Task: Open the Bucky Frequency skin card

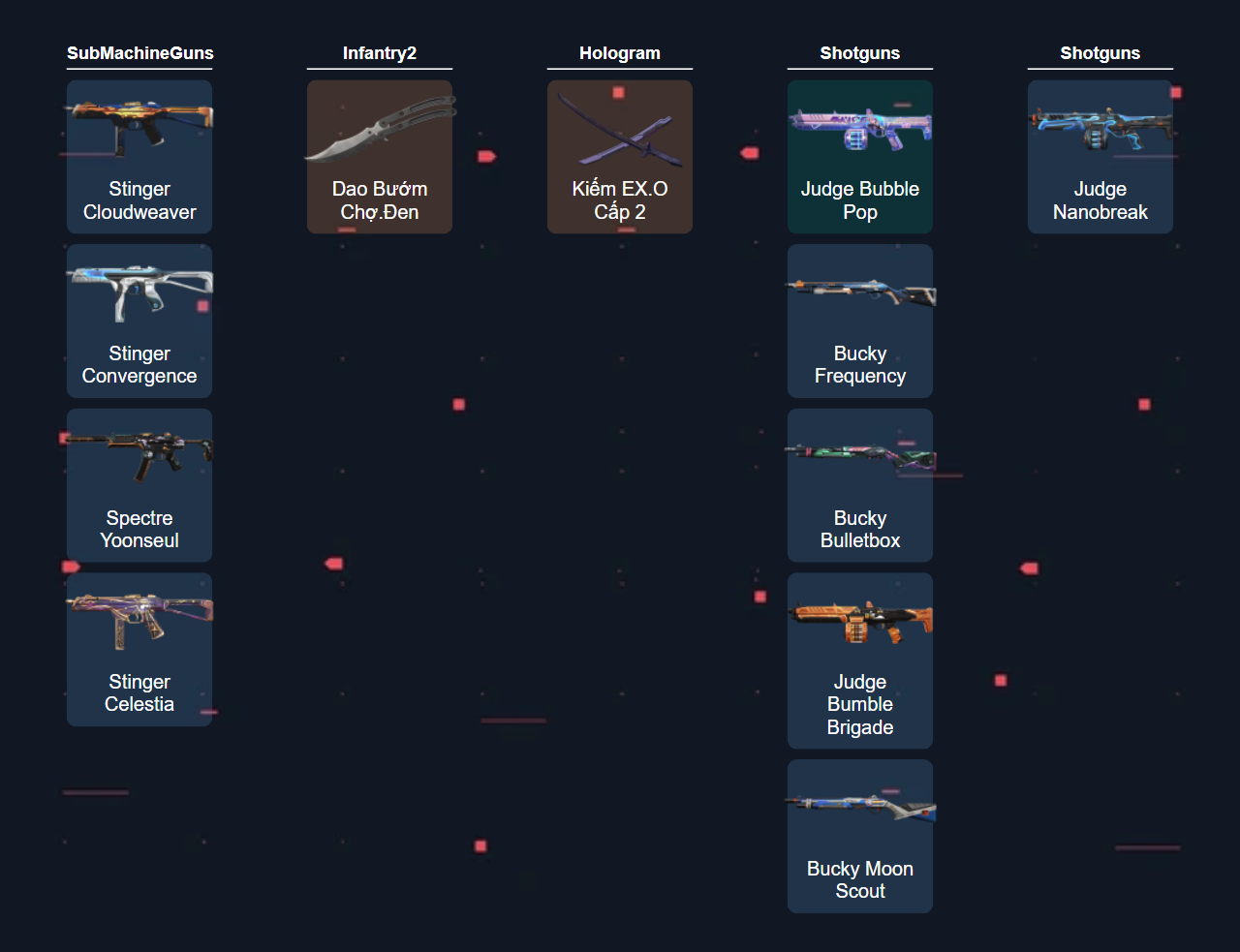Action: coord(860,321)
